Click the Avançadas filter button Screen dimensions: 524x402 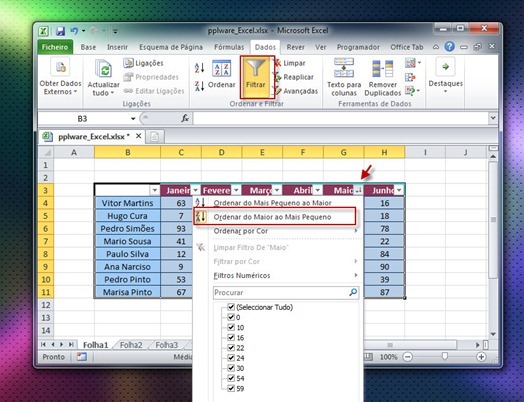point(296,91)
